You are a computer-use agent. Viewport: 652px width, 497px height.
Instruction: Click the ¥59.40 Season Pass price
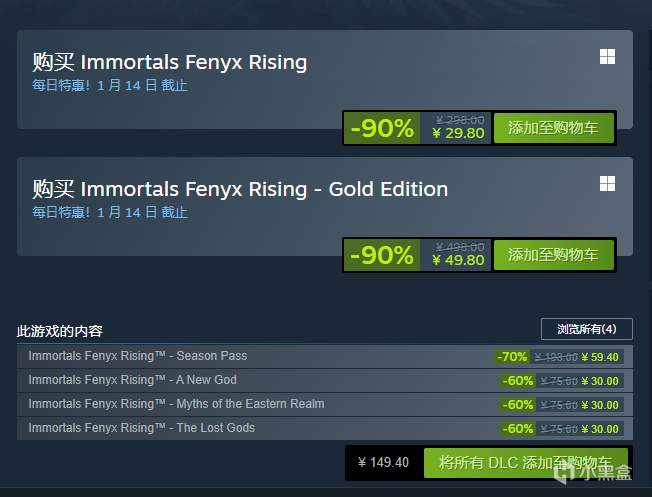603,357
